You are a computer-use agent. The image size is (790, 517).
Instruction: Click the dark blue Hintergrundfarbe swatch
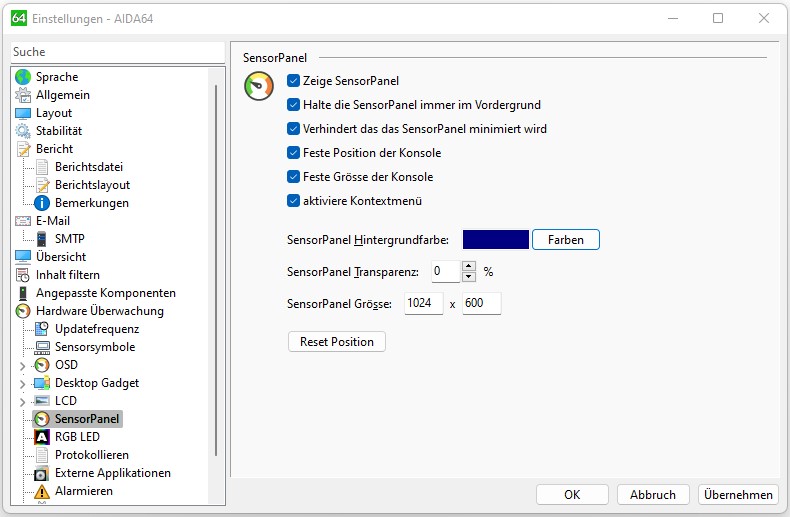[495, 240]
